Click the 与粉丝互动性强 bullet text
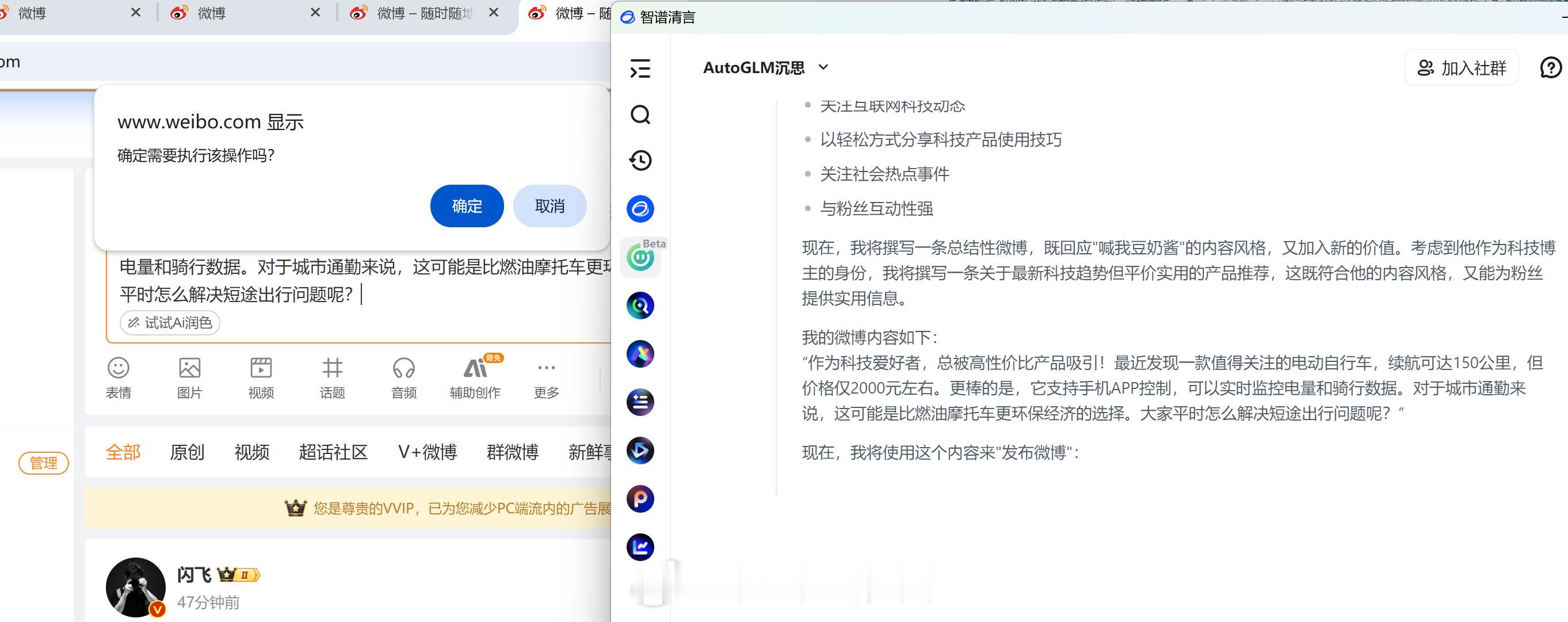 pos(876,209)
